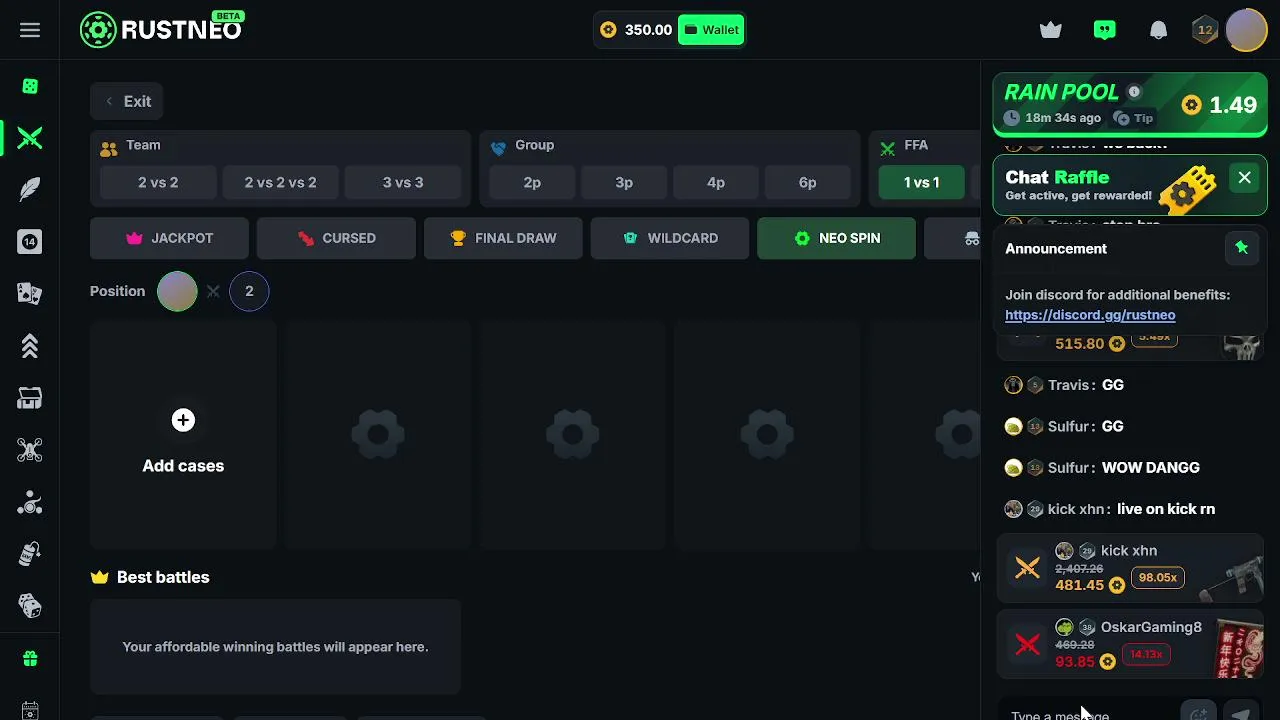This screenshot has height=720, width=1280.
Task: Click the red swords icon on OskarGaming8 battle
Action: pyautogui.click(x=1027, y=645)
